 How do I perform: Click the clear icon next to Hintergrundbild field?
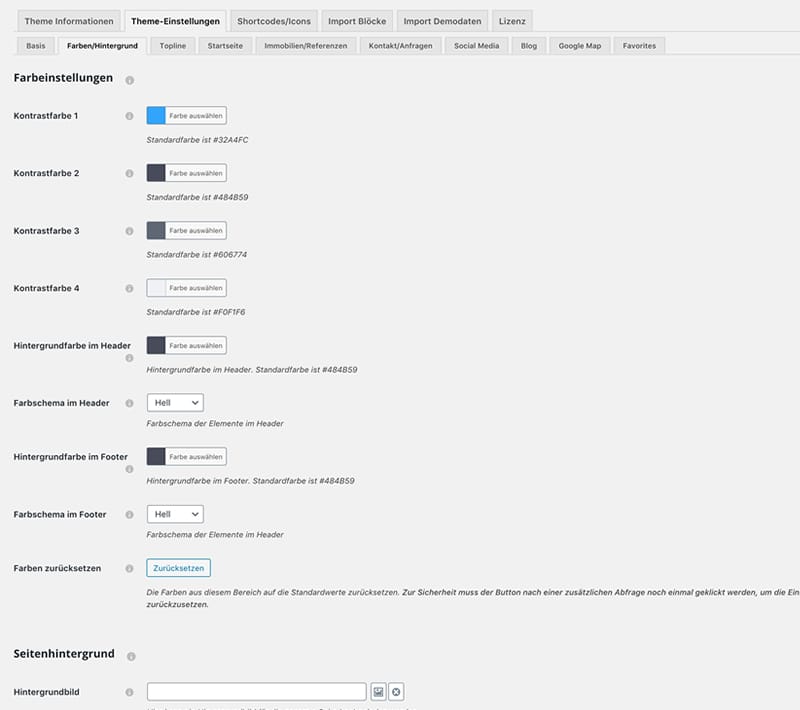click(396, 692)
